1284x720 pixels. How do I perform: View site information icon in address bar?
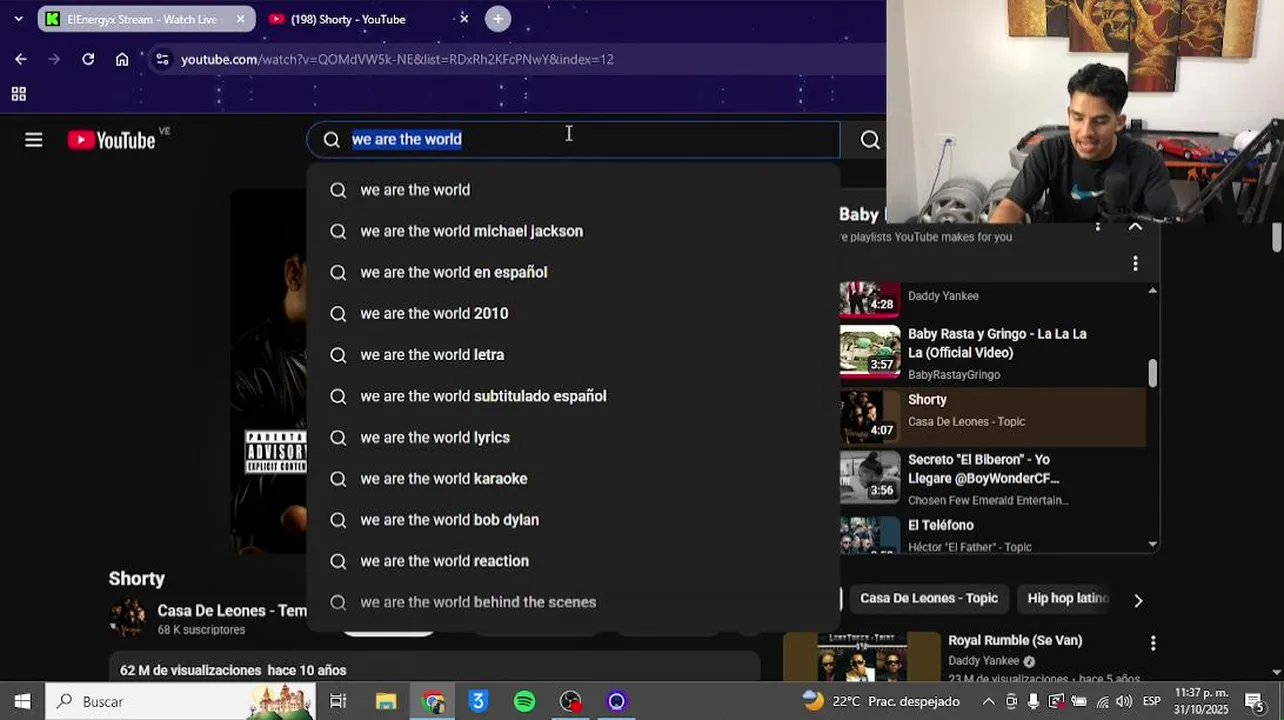point(162,59)
